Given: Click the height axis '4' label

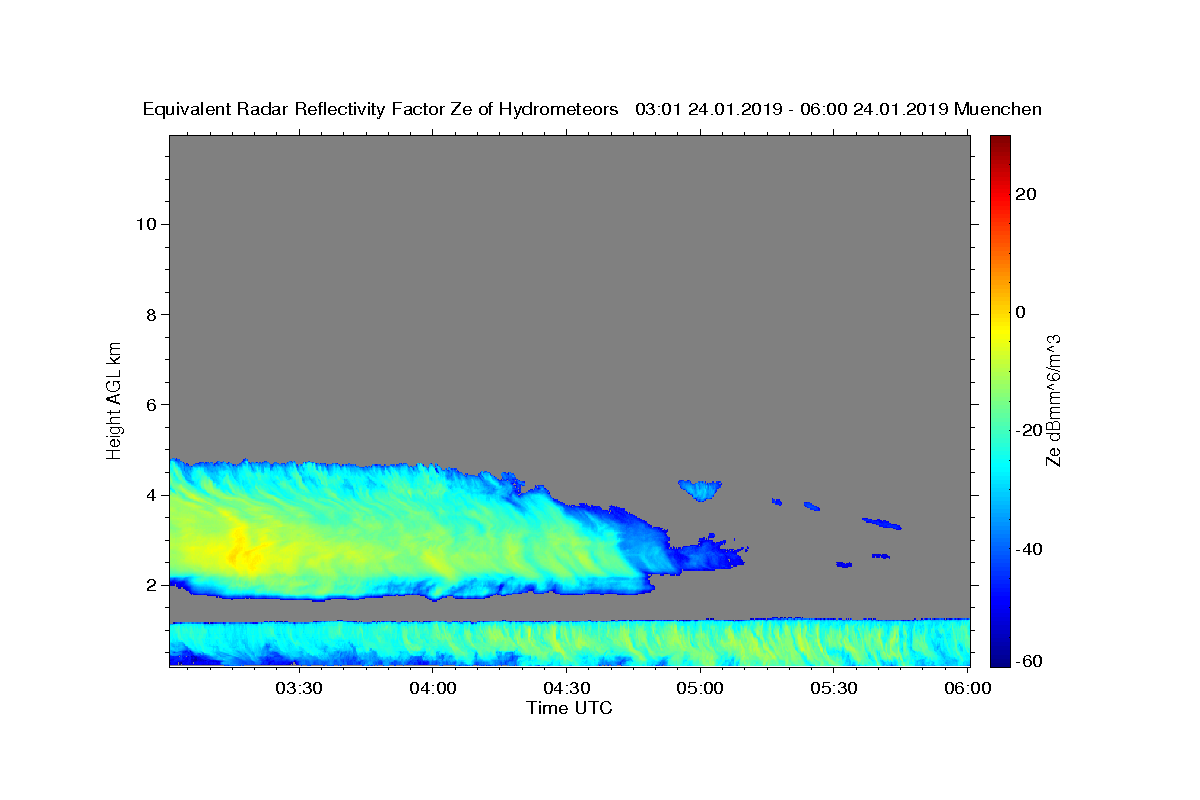Looking at the screenshot, I should pyautogui.click(x=152, y=495).
